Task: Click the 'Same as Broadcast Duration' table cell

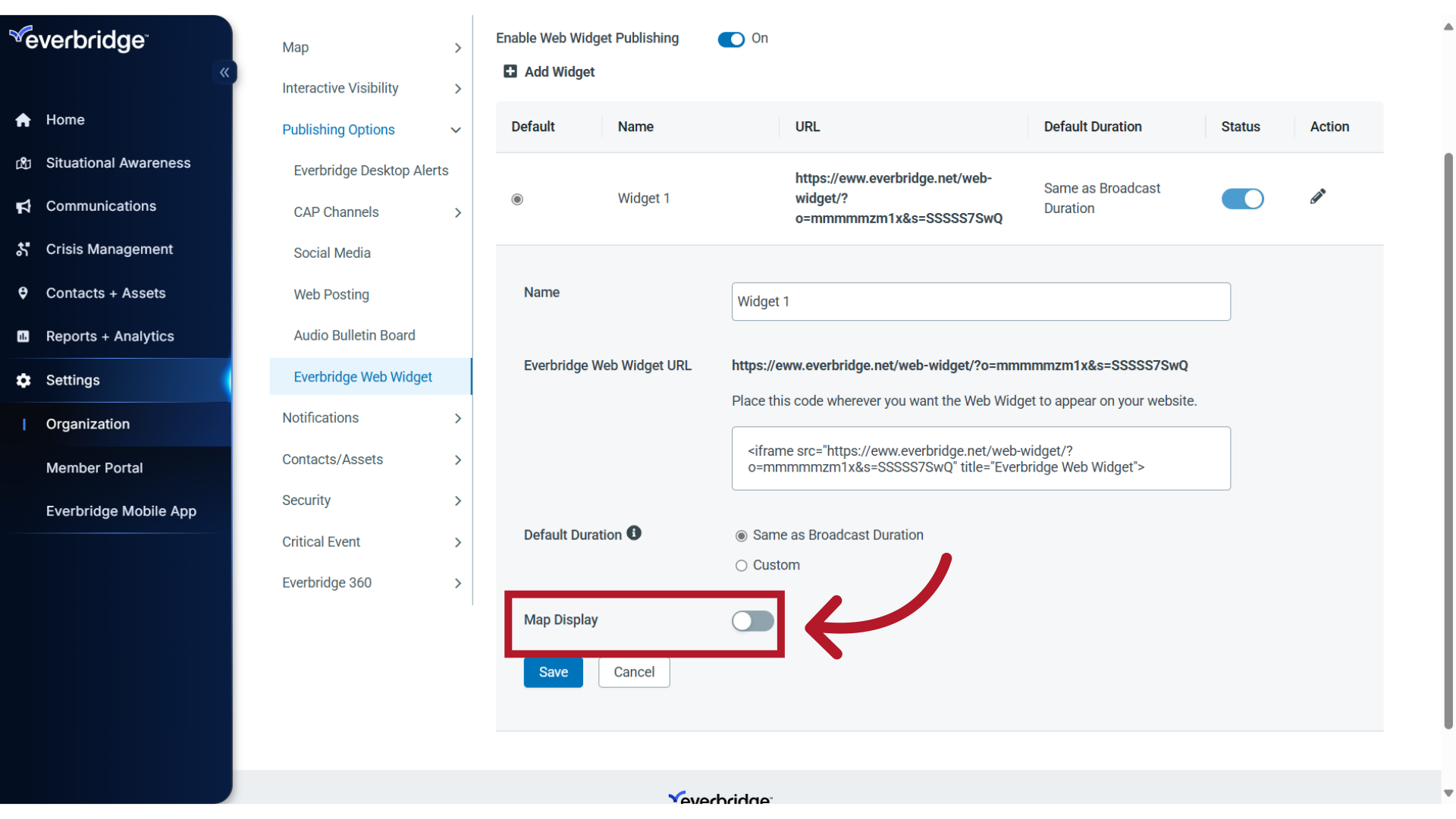Action: coord(1101,199)
